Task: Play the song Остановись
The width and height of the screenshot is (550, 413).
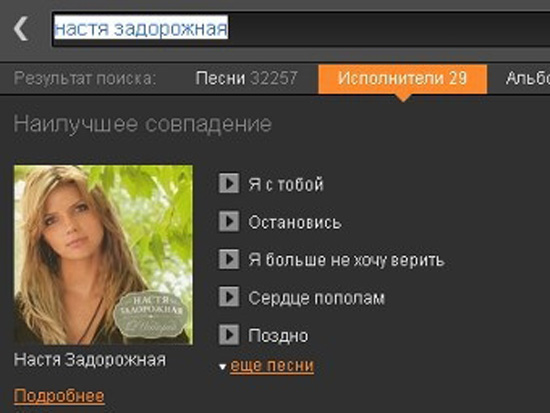Action: click(229, 221)
